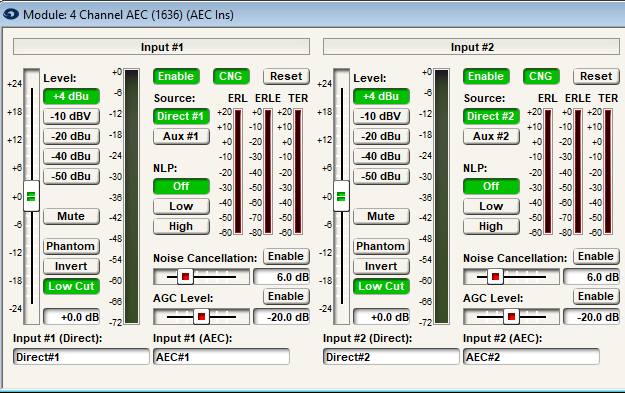Click Input #1 Noise Cancellation slider thumb
Viewport: 625px width, 393px height.
coord(185,277)
